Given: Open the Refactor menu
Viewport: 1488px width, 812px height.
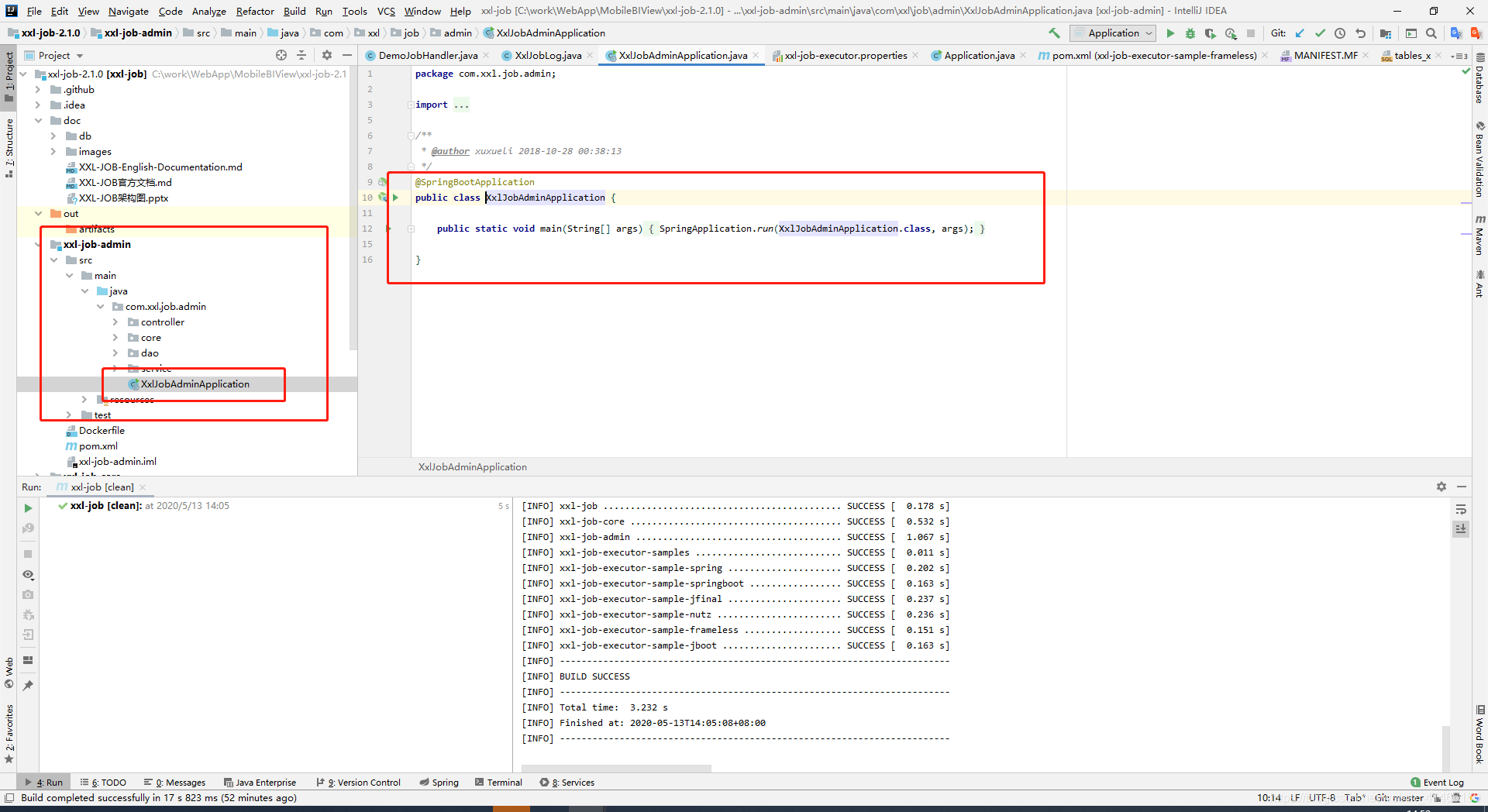Looking at the screenshot, I should tap(255, 11).
